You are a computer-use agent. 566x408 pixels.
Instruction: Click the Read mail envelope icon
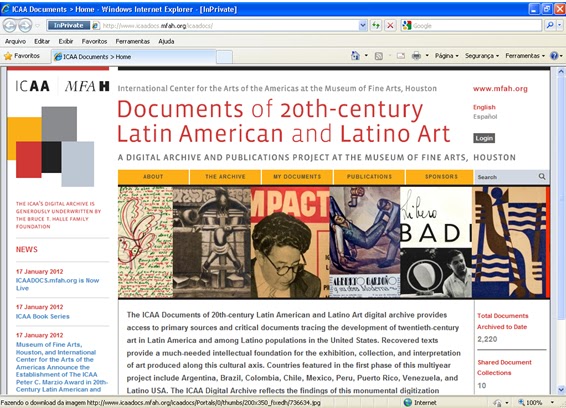click(401, 56)
